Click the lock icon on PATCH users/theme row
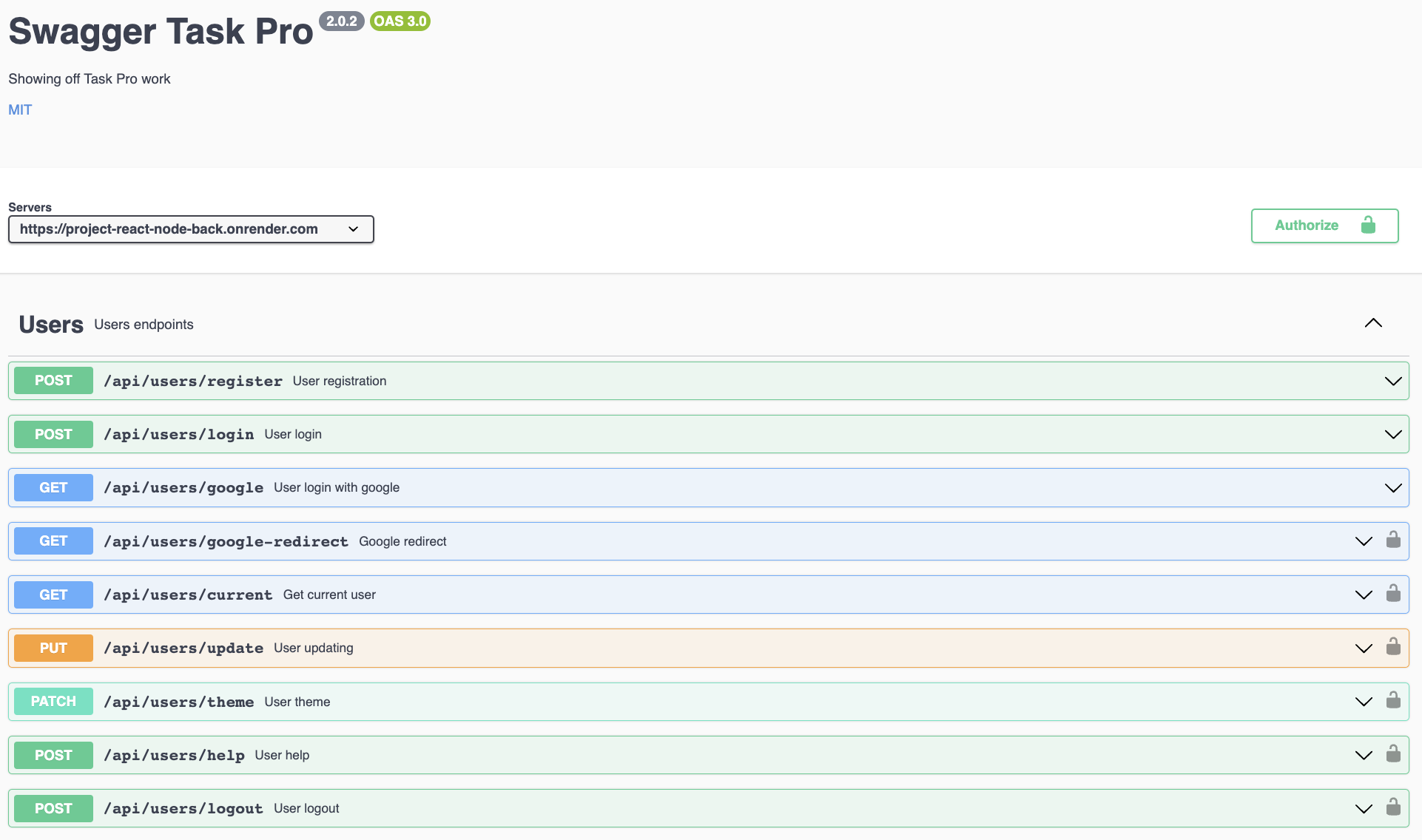 pyautogui.click(x=1393, y=700)
